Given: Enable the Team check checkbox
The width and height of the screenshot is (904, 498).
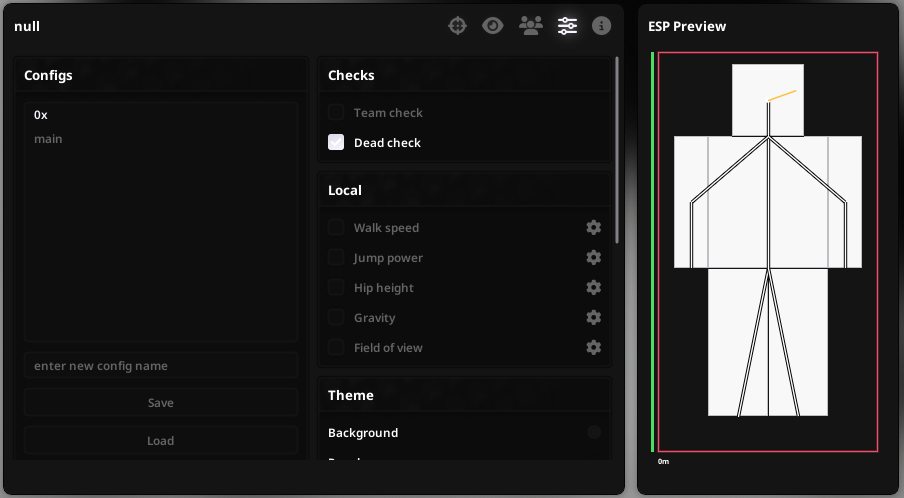Looking at the screenshot, I should [336, 112].
